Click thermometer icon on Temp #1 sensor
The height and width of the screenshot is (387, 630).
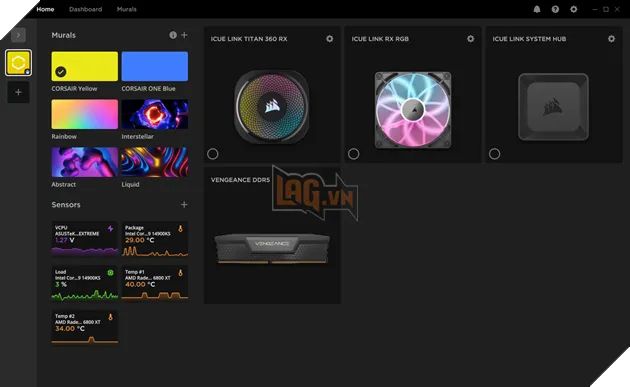(180, 273)
